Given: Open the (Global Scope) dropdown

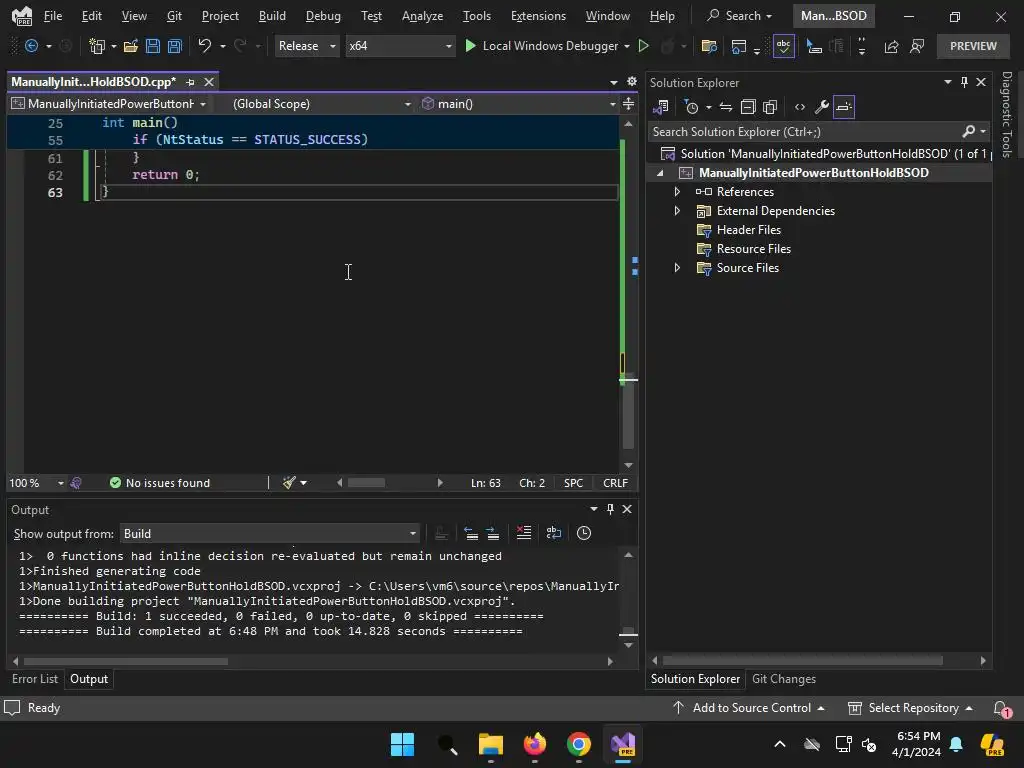Looking at the screenshot, I should point(321,104).
